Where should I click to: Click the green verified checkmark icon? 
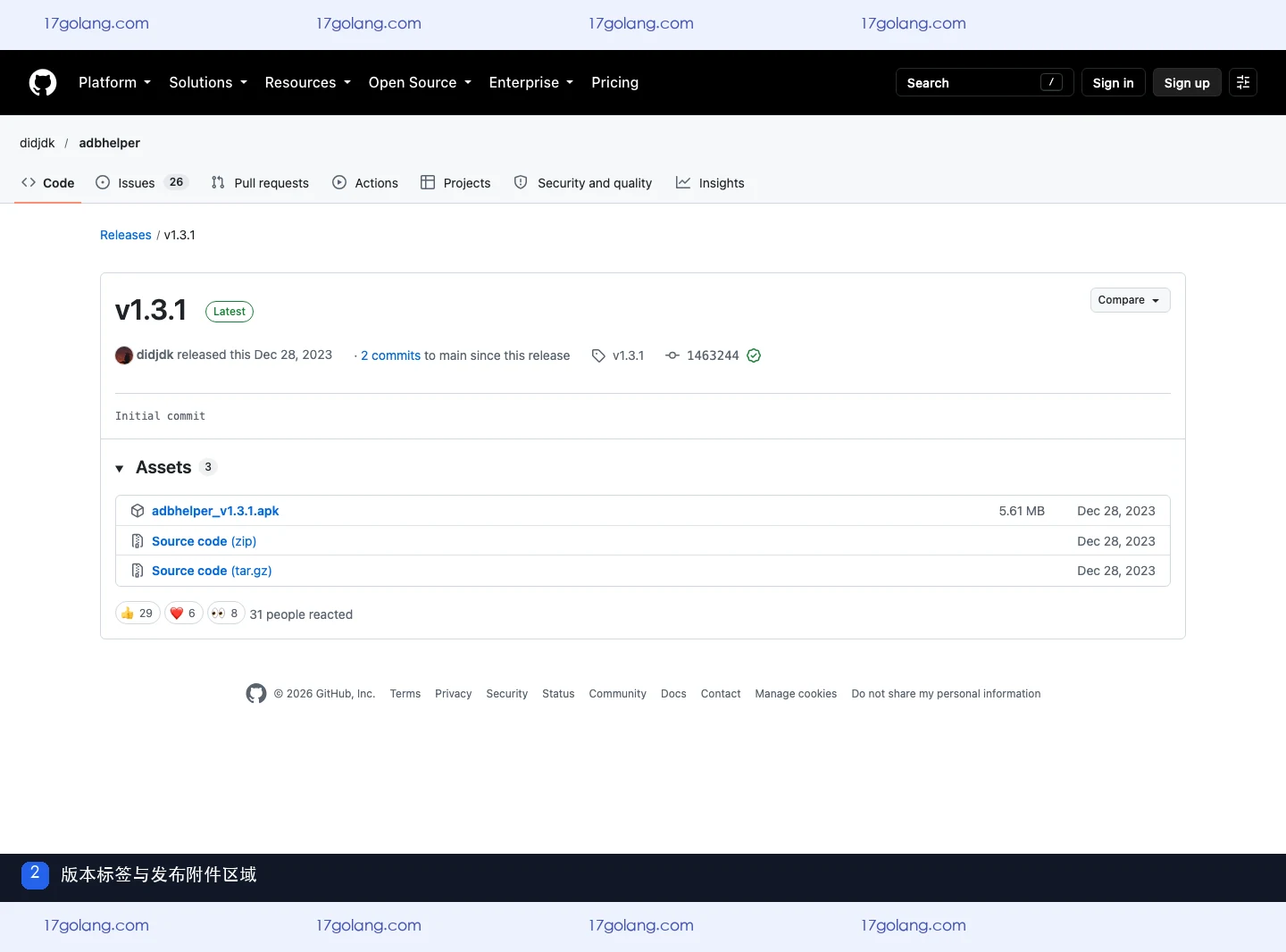[754, 355]
